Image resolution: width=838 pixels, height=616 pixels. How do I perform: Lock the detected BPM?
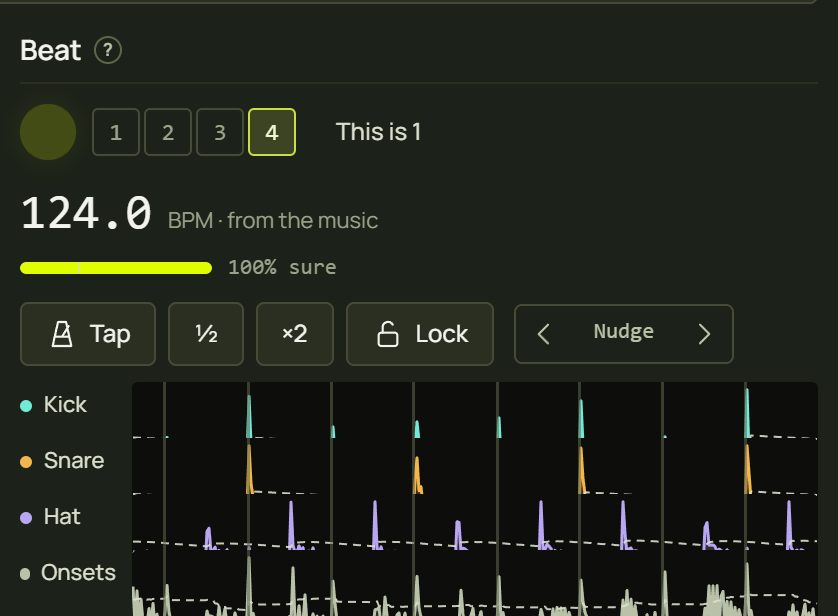[420, 334]
